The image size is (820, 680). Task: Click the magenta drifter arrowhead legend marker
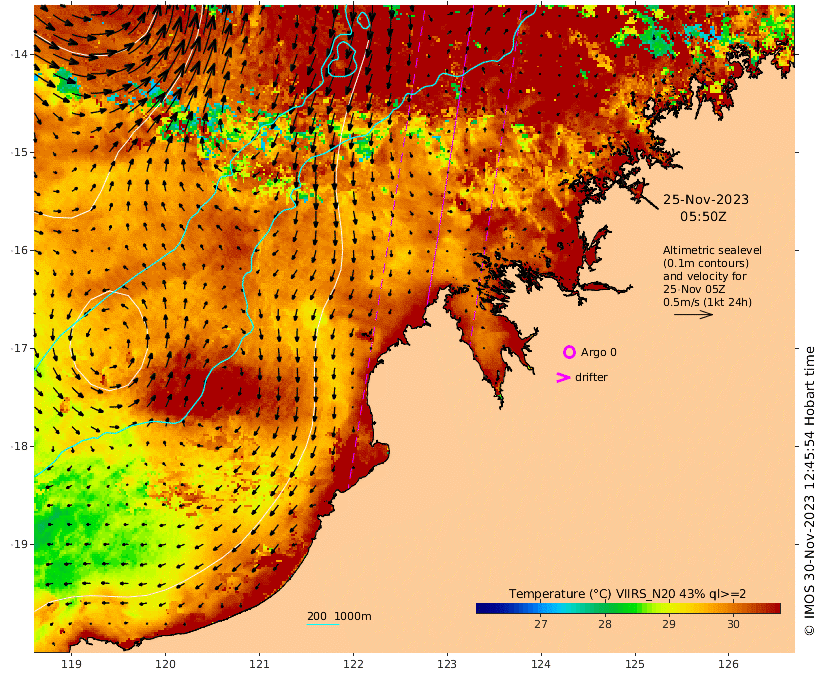pos(563,377)
